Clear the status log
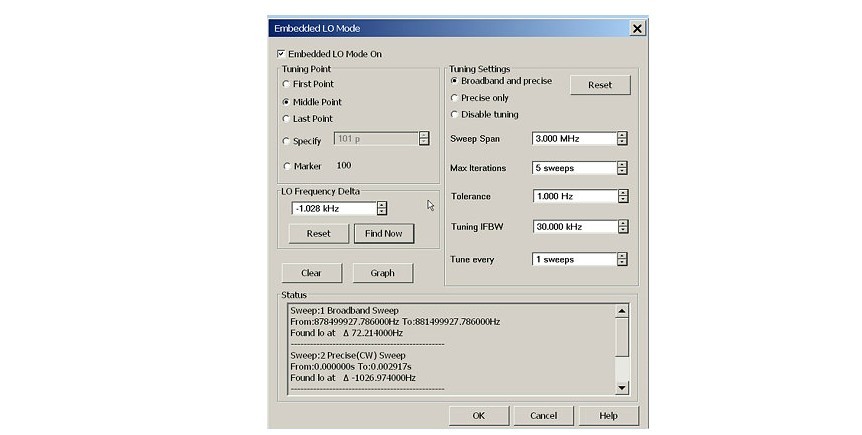 pyautogui.click(x=311, y=273)
